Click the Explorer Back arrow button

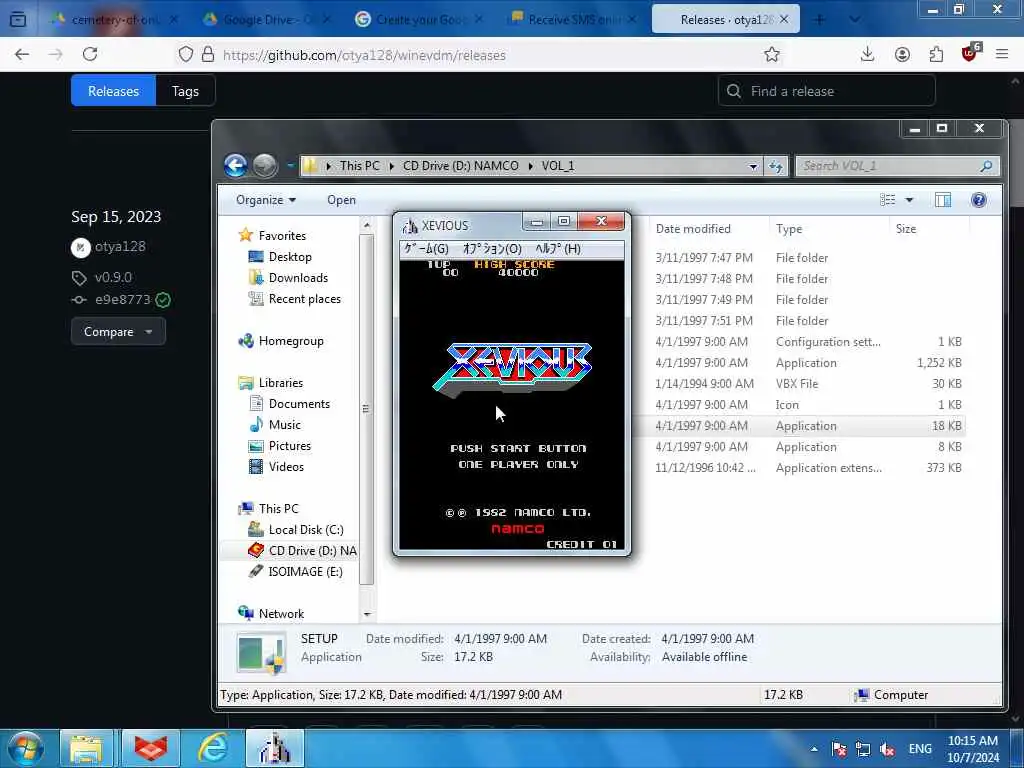pos(236,166)
